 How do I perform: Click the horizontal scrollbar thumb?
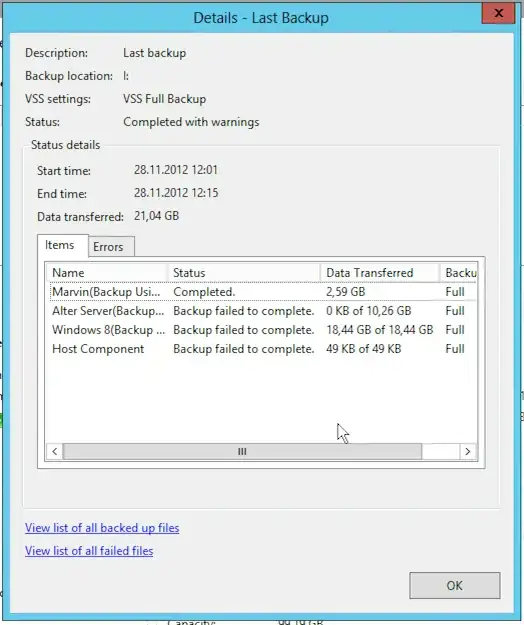pyautogui.click(x=242, y=452)
